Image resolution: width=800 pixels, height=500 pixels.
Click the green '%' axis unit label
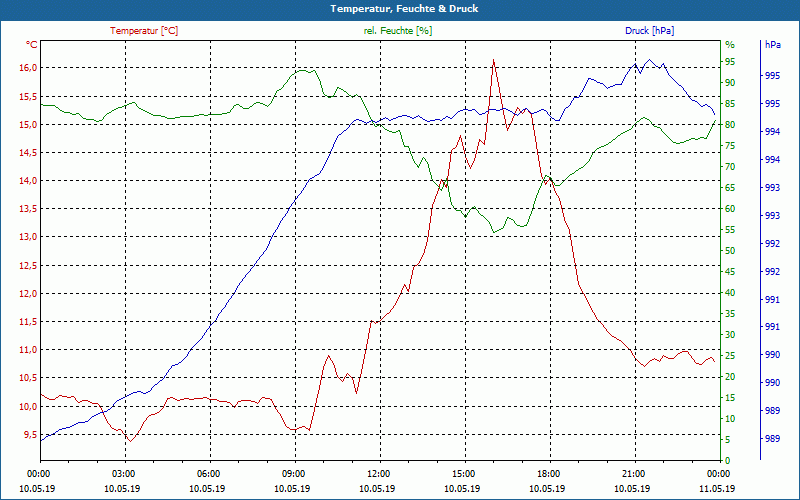tap(730, 45)
